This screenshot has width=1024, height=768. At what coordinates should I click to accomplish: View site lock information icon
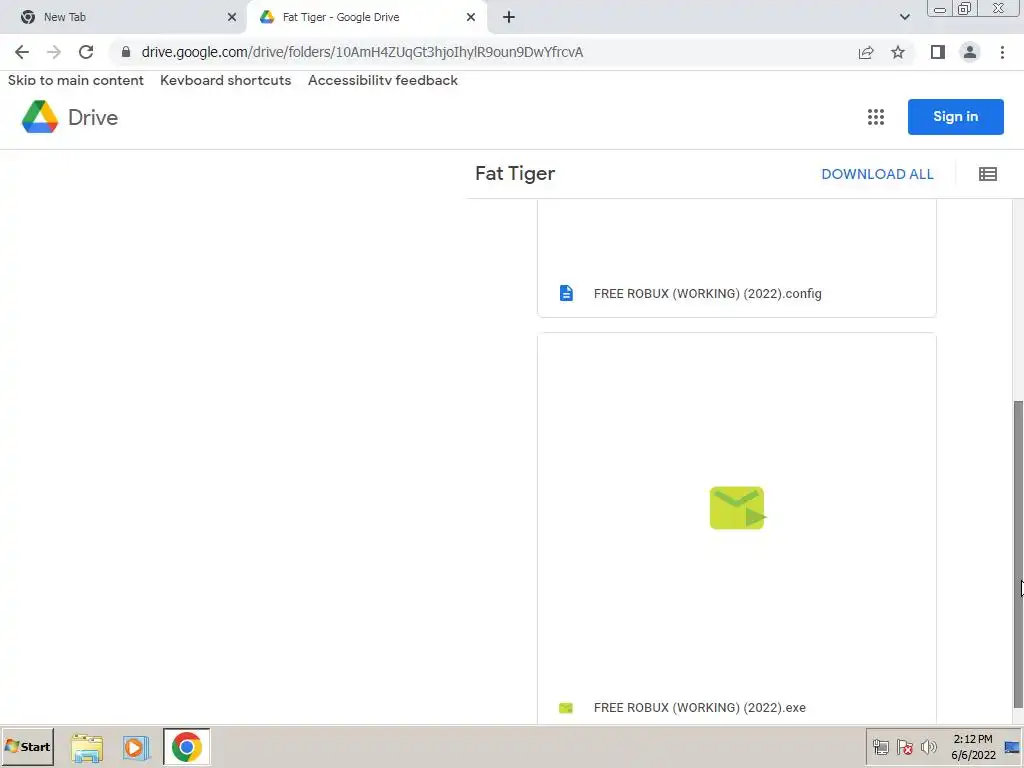126,52
